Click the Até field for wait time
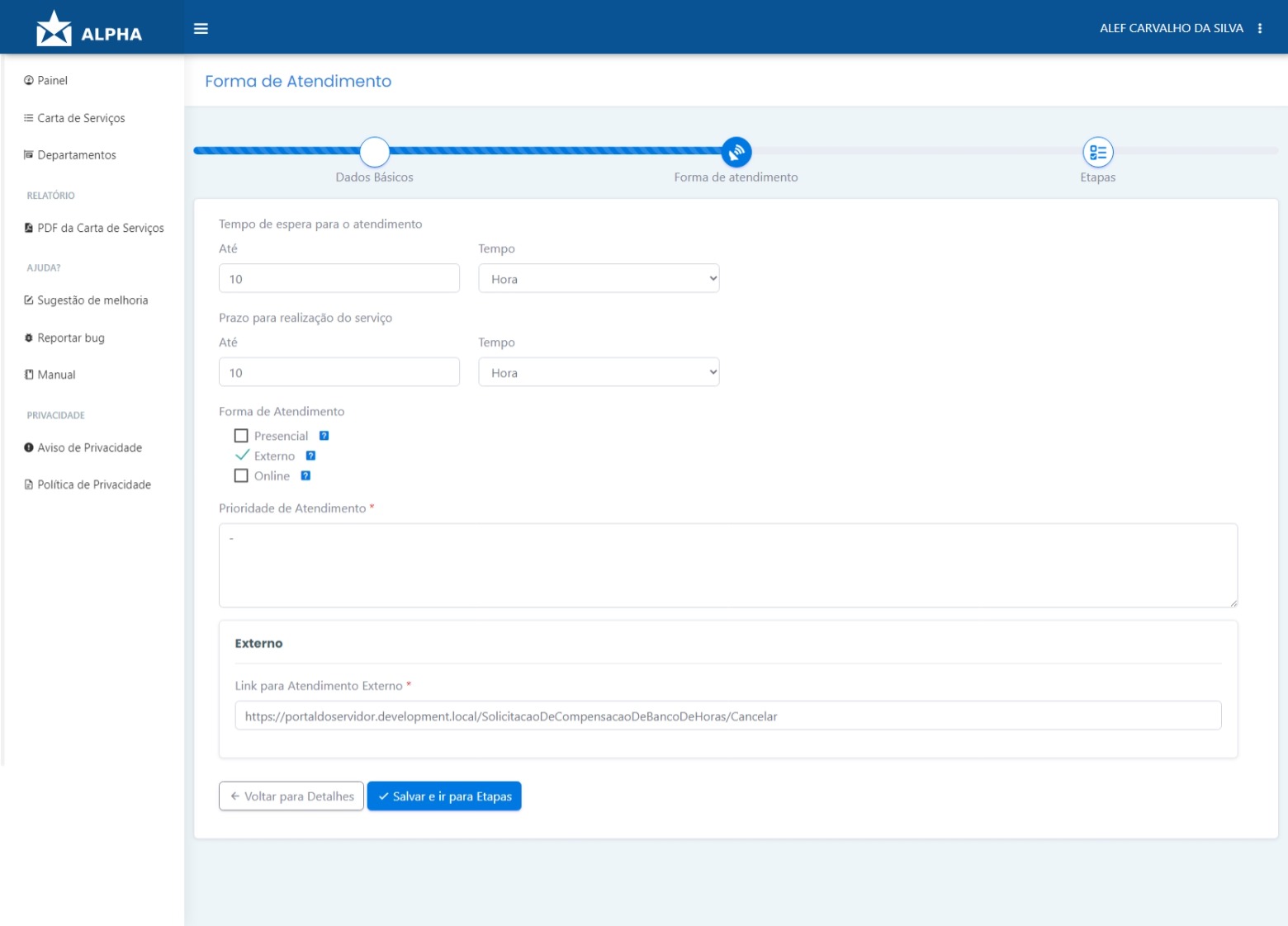The width and height of the screenshot is (1288, 926). pyautogui.click(x=339, y=278)
